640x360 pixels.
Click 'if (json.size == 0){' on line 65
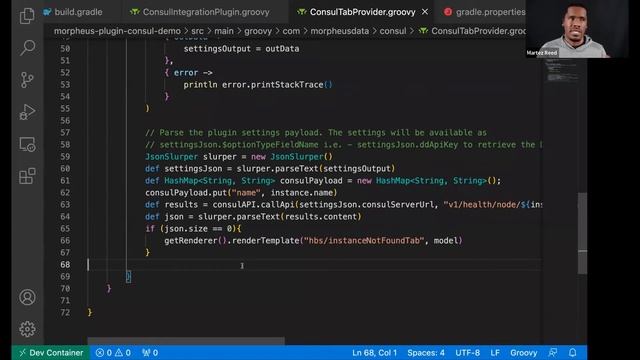[x=193, y=229]
